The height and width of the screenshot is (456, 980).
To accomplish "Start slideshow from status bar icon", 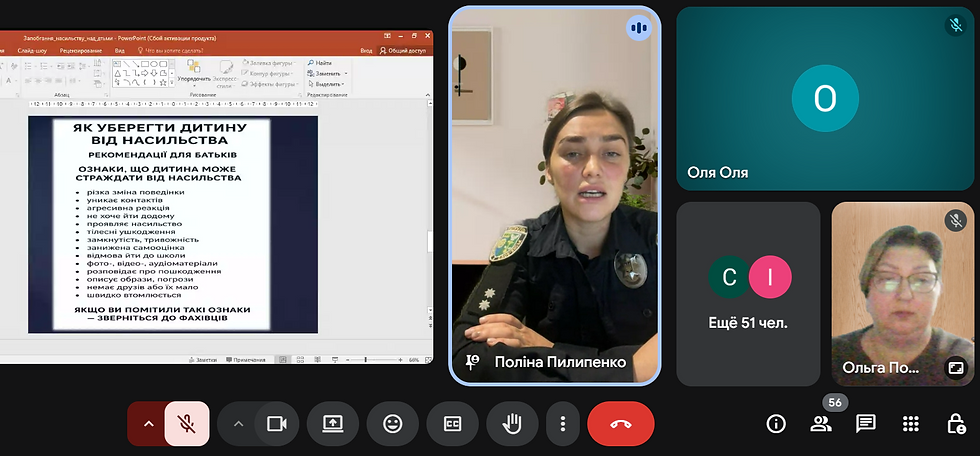I will [x=335, y=360].
